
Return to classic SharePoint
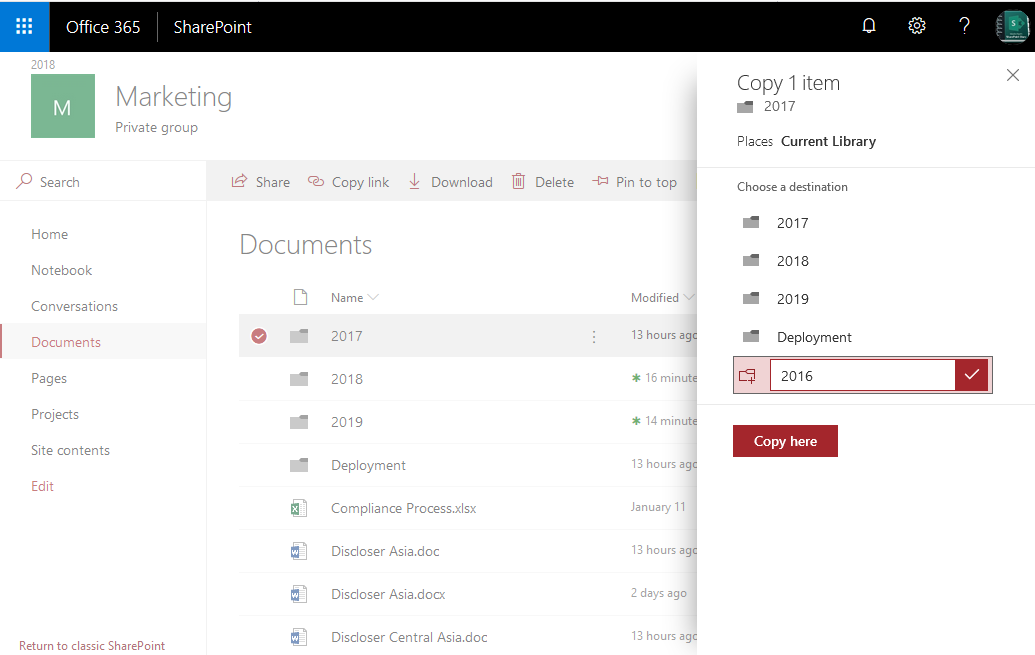coord(91,645)
